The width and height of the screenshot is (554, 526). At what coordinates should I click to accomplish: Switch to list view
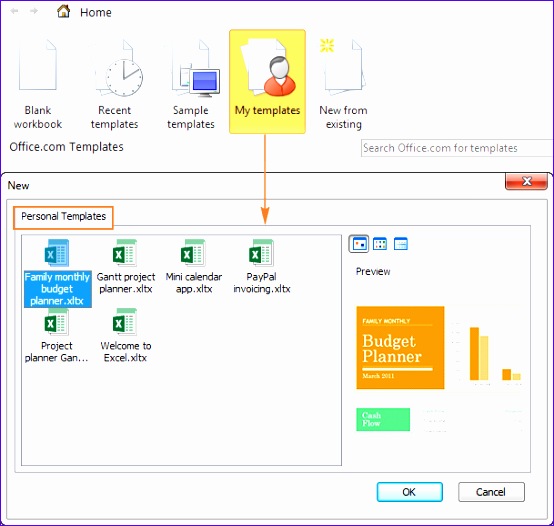pos(380,244)
